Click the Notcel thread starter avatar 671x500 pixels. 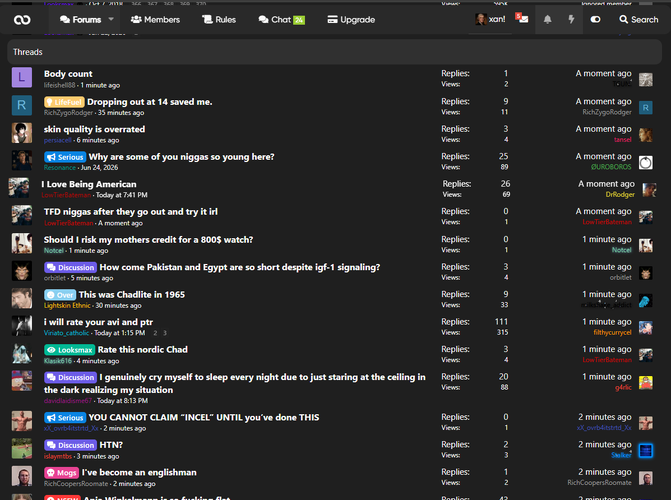[22, 243]
